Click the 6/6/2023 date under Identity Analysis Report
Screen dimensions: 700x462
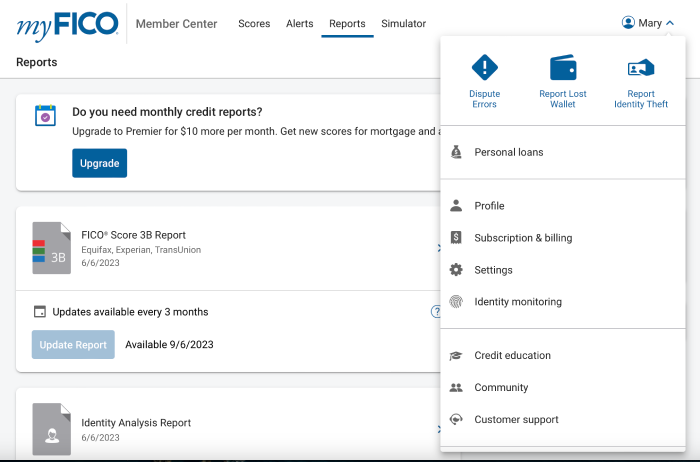pyautogui.click(x=100, y=437)
